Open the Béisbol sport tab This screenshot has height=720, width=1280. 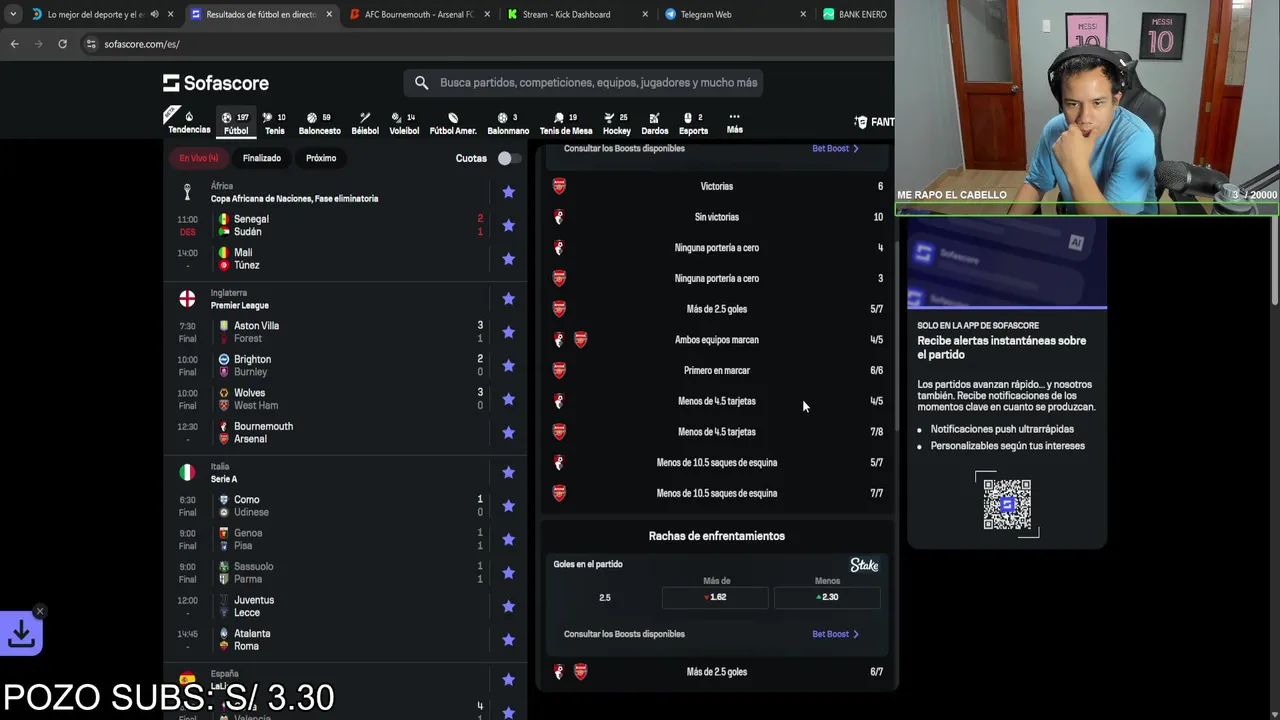point(365,123)
